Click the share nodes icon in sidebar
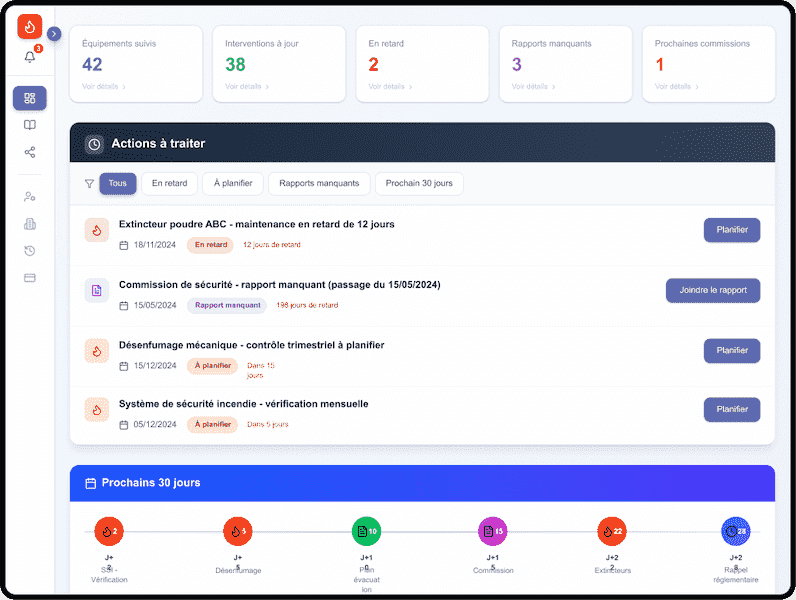This screenshot has width=796, height=600. click(30, 152)
